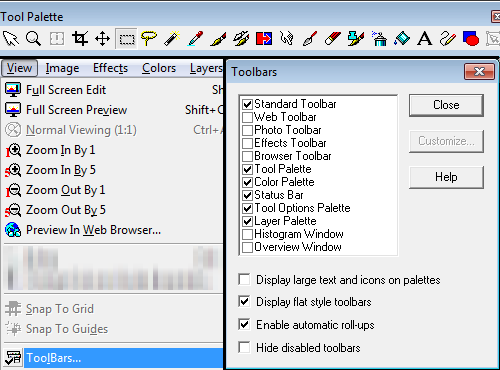Screen dimensions: 500x370
Task: Select the Magic Wand tool
Action: (172, 39)
